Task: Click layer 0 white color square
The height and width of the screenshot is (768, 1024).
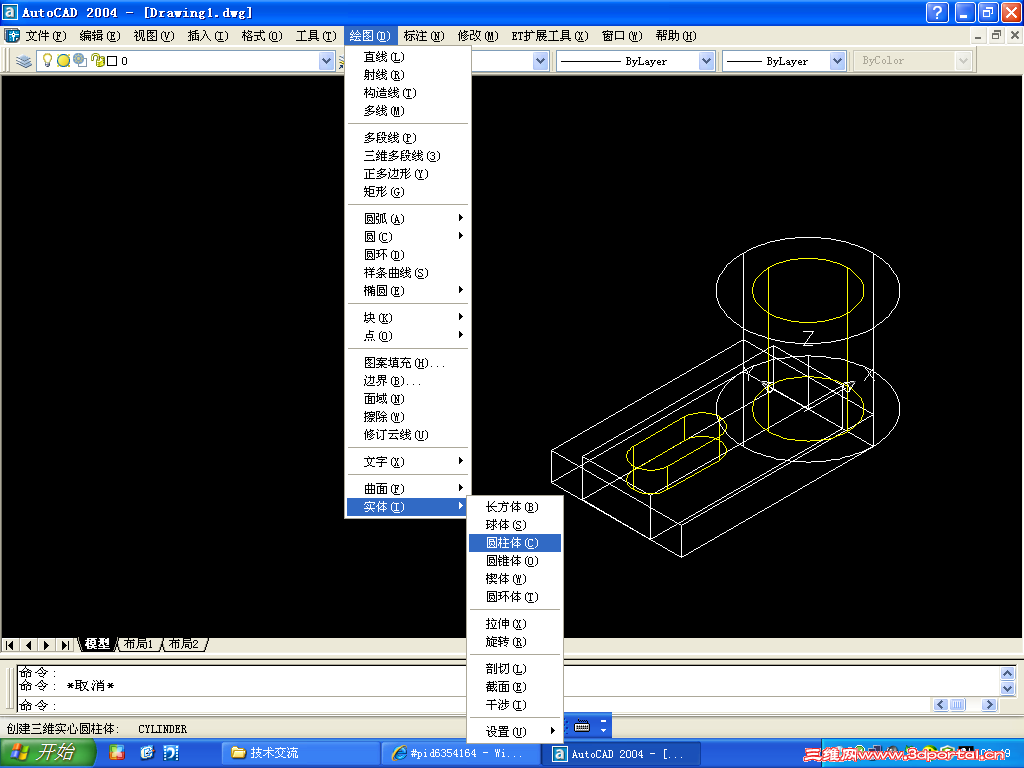Action: 112,61
